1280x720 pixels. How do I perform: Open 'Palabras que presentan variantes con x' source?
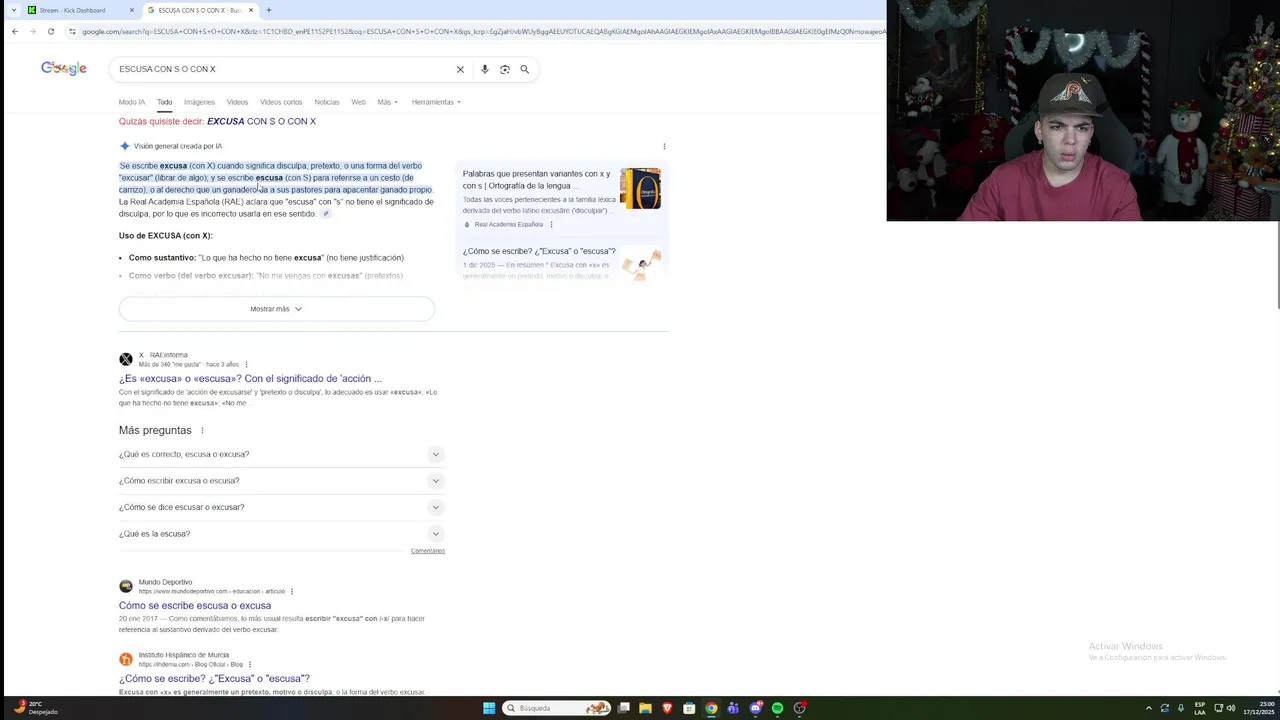537,179
